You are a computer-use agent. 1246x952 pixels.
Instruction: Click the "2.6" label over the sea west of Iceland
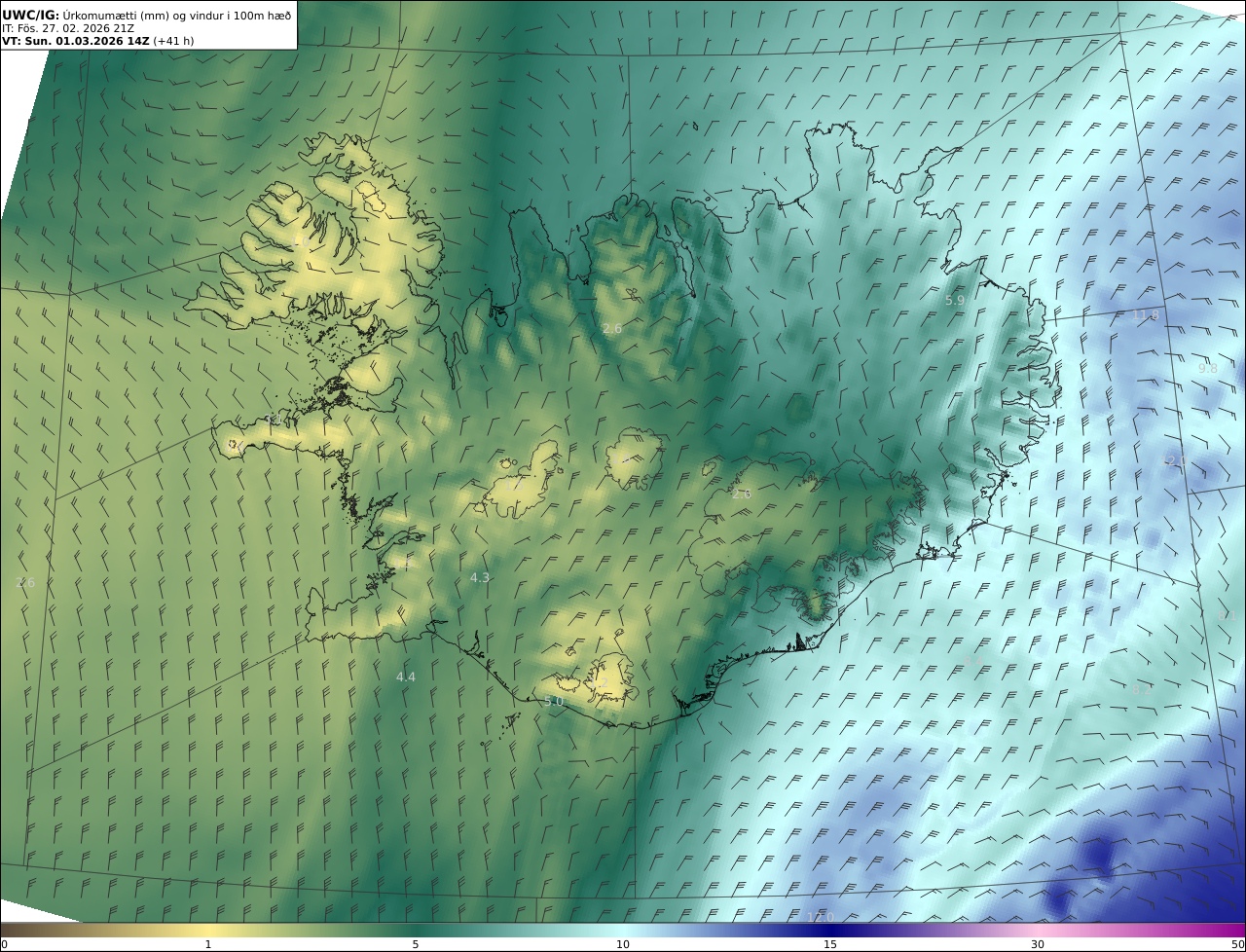[25, 582]
